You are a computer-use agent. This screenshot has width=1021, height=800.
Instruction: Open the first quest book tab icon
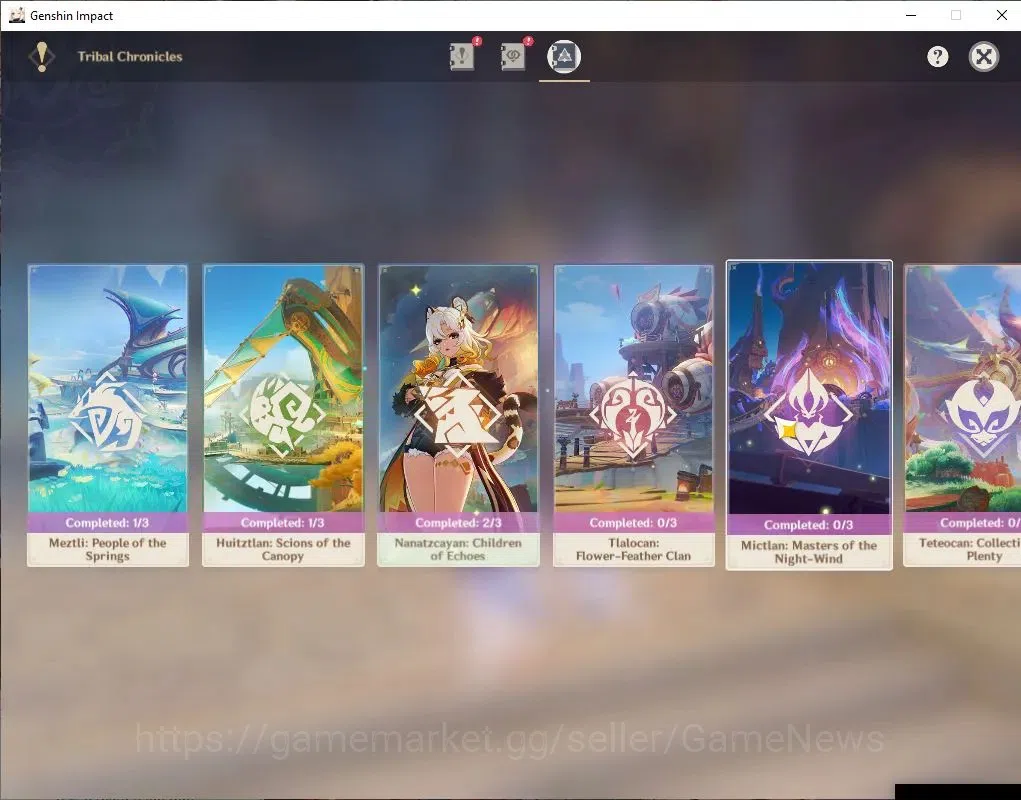(462, 56)
